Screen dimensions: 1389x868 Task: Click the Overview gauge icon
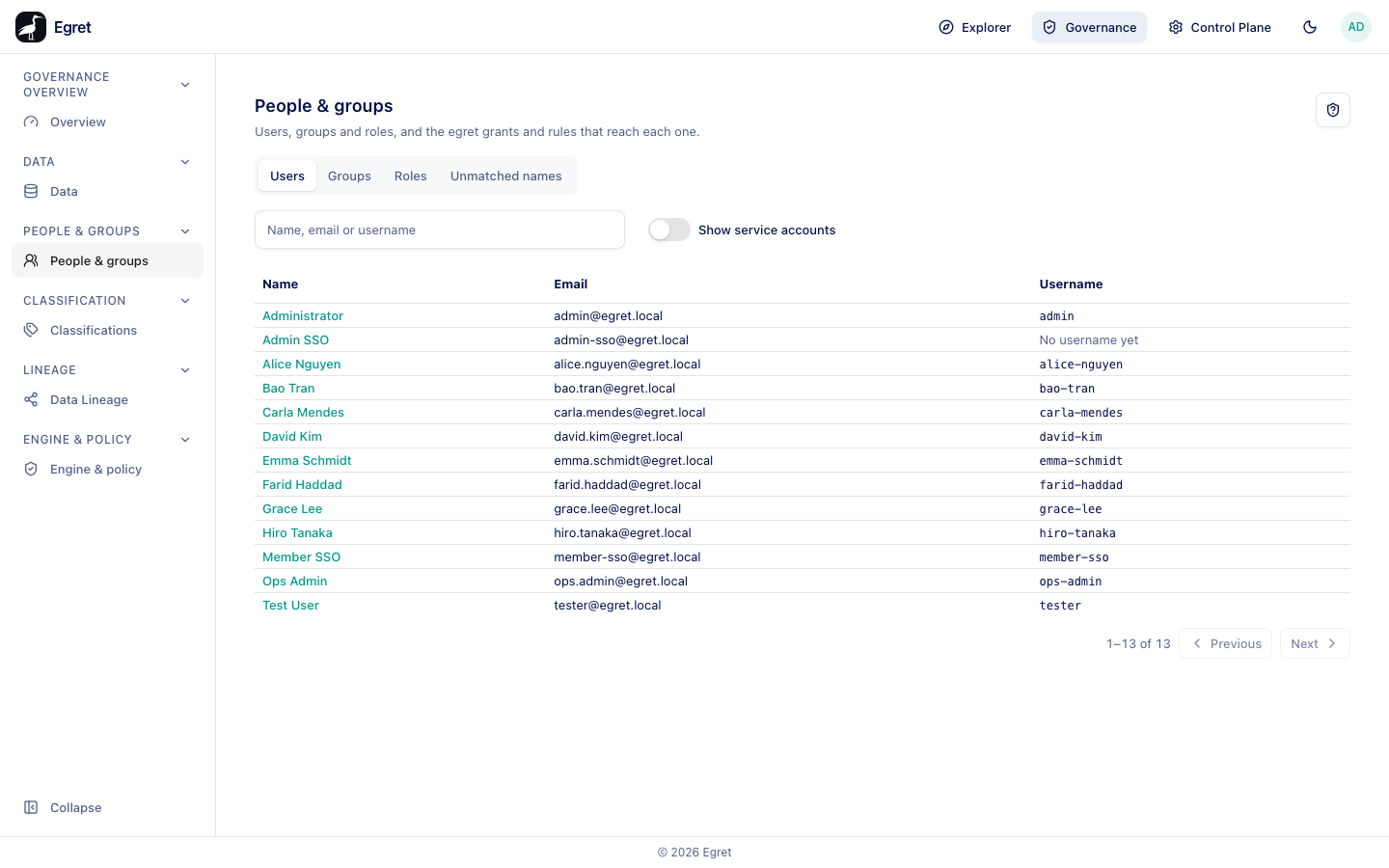tap(31, 122)
